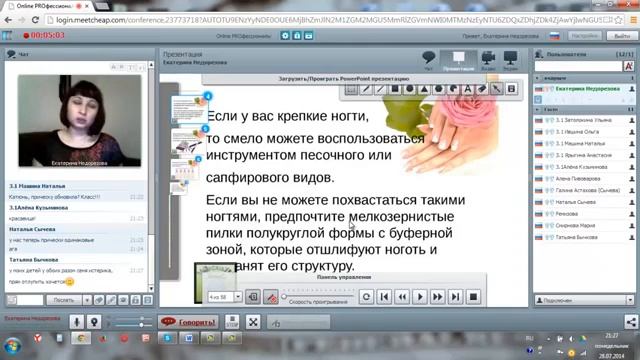
Task: Click the Skype icon in taskbar
Action: click(167, 338)
